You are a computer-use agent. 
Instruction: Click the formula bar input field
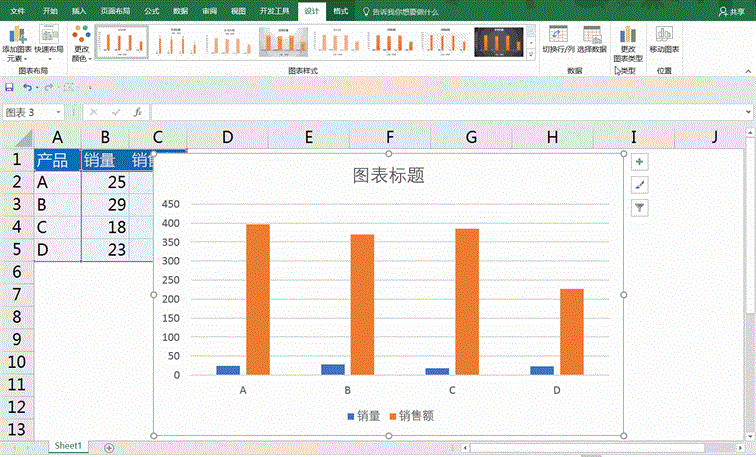[x=440, y=112]
